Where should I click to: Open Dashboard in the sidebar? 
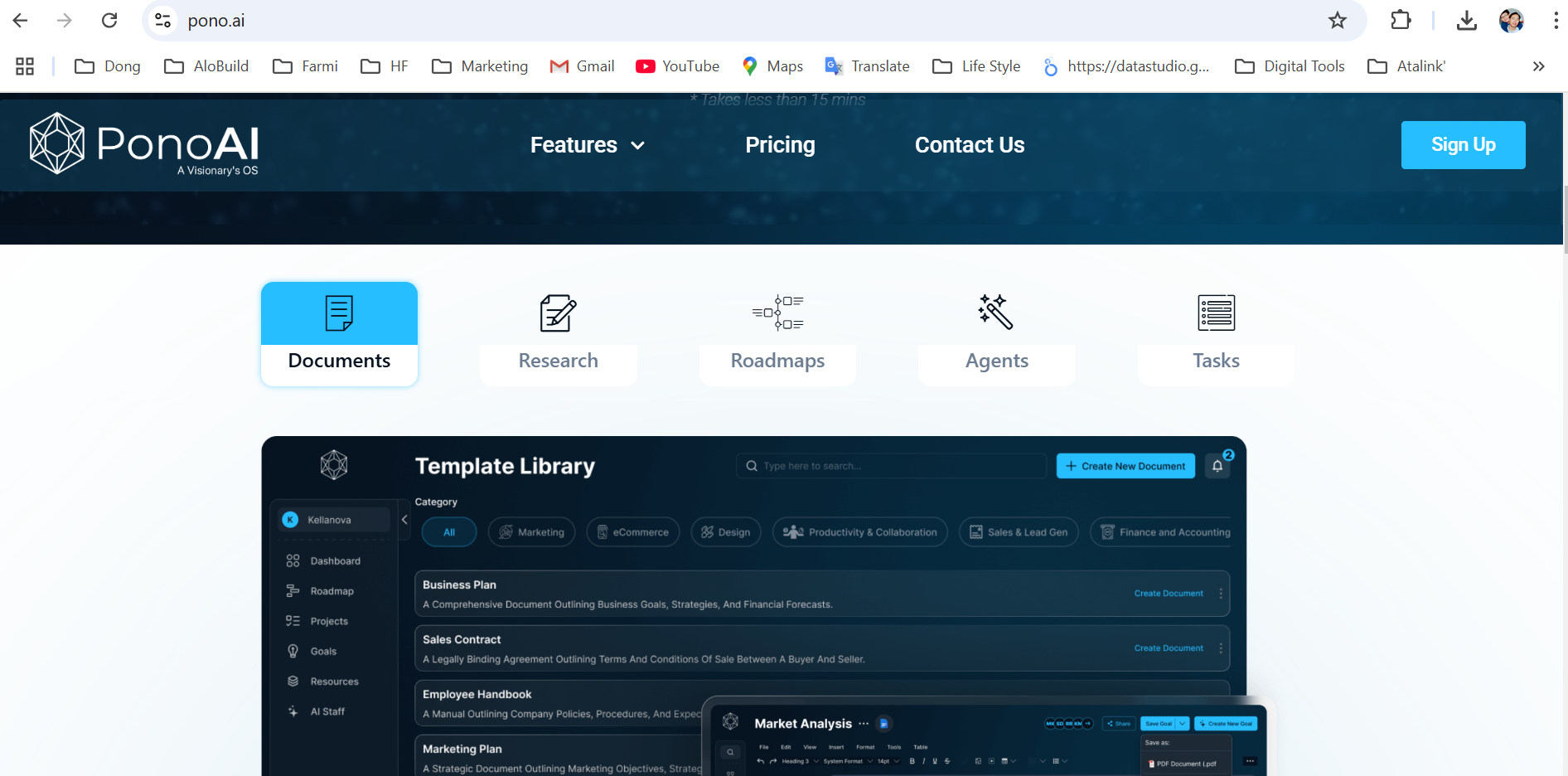click(x=324, y=561)
